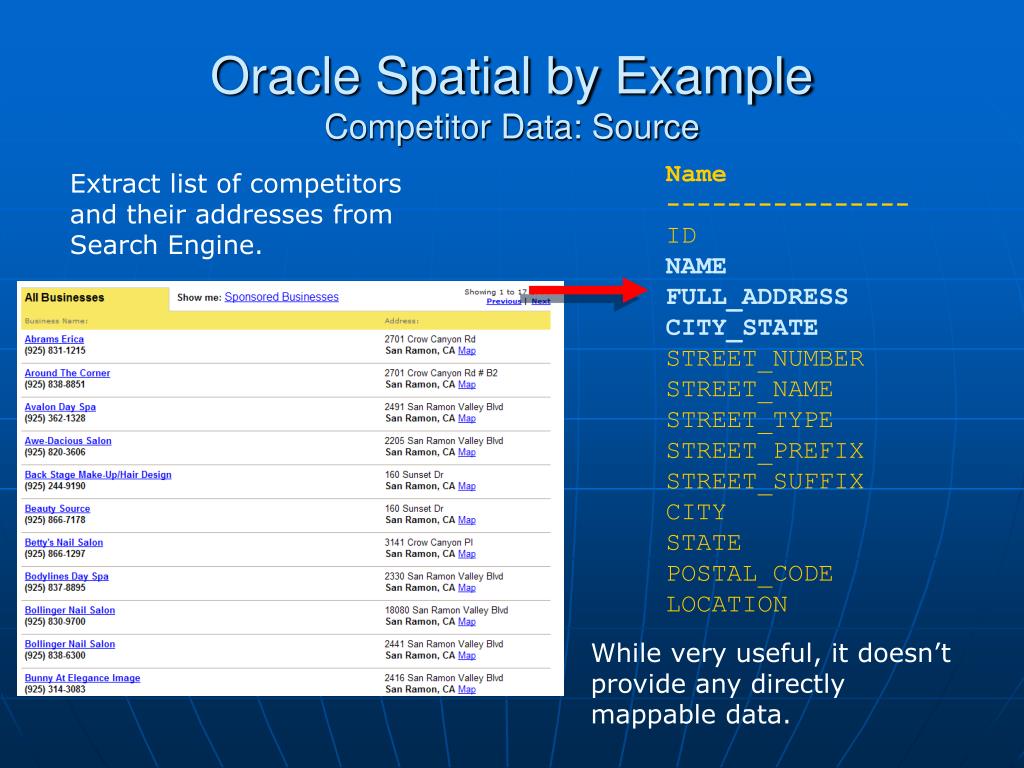Open Around The Corner listing
Image resolution: width=1024 pixels, height=768 pixels.
tap(67, 373)
